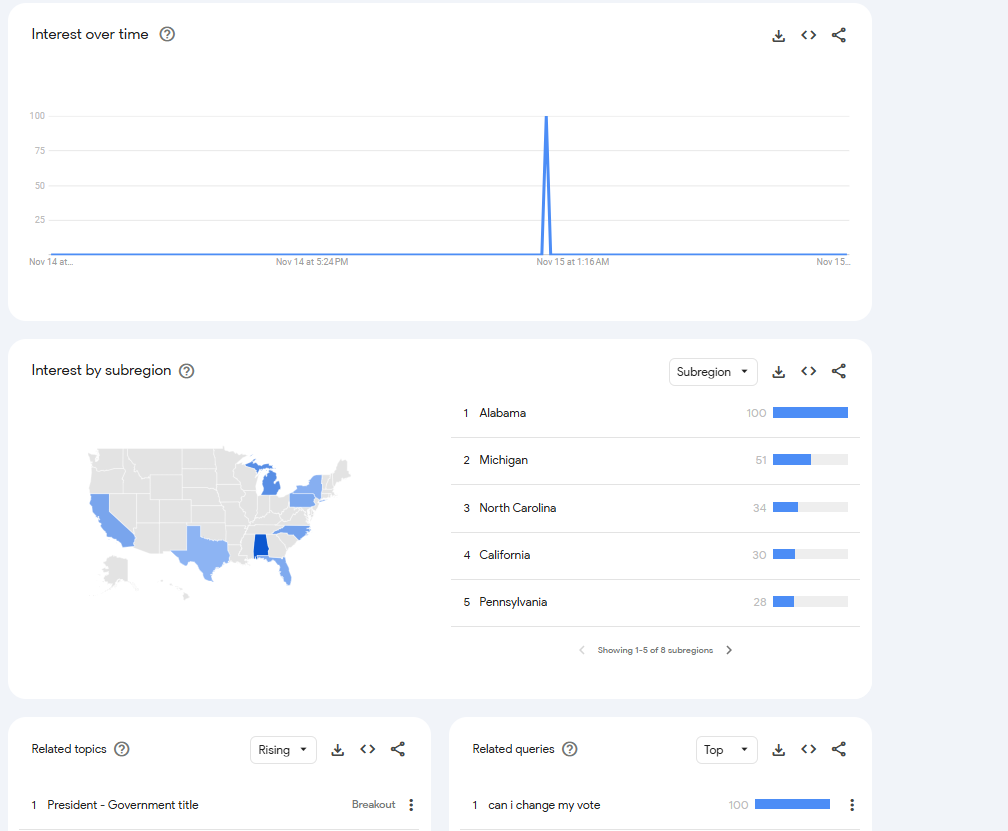Image resolution: width=1008 pixels, height=831 pixels.
Task: Download Related topics data
Action: [x=338, y=750]
